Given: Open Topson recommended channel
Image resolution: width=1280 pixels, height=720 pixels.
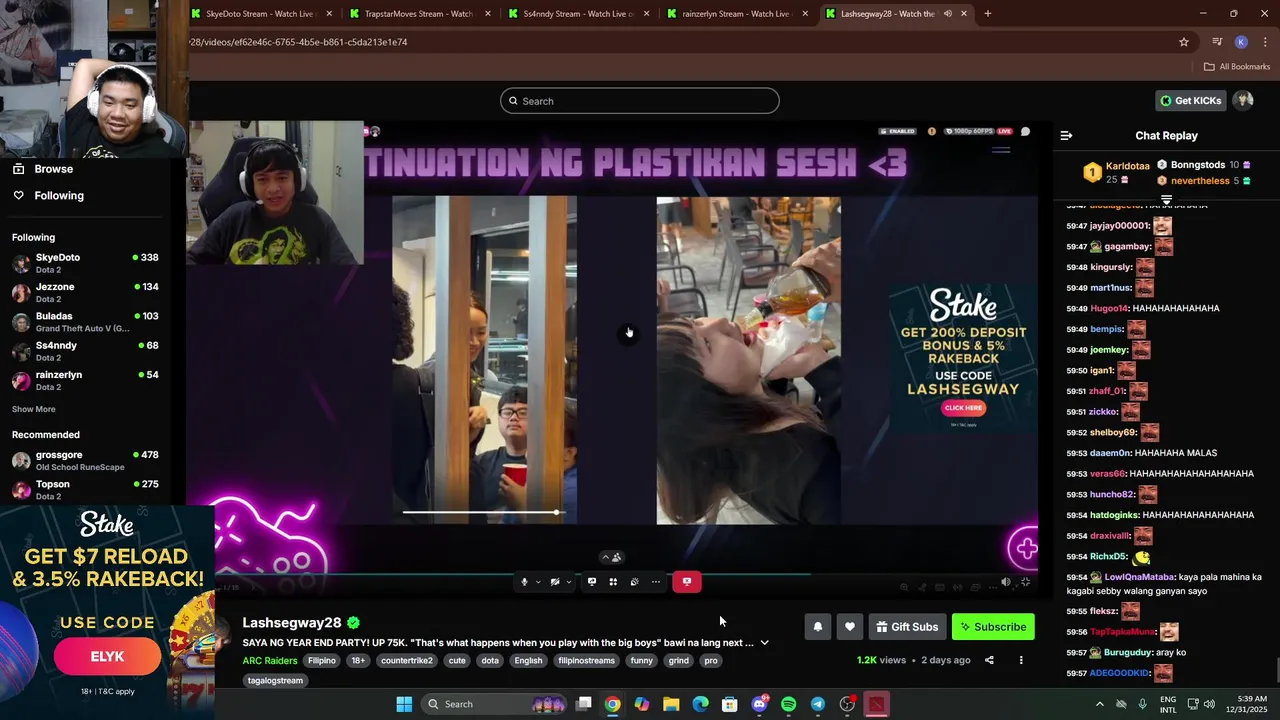Looking at the screenshot, I should [85, 490].
